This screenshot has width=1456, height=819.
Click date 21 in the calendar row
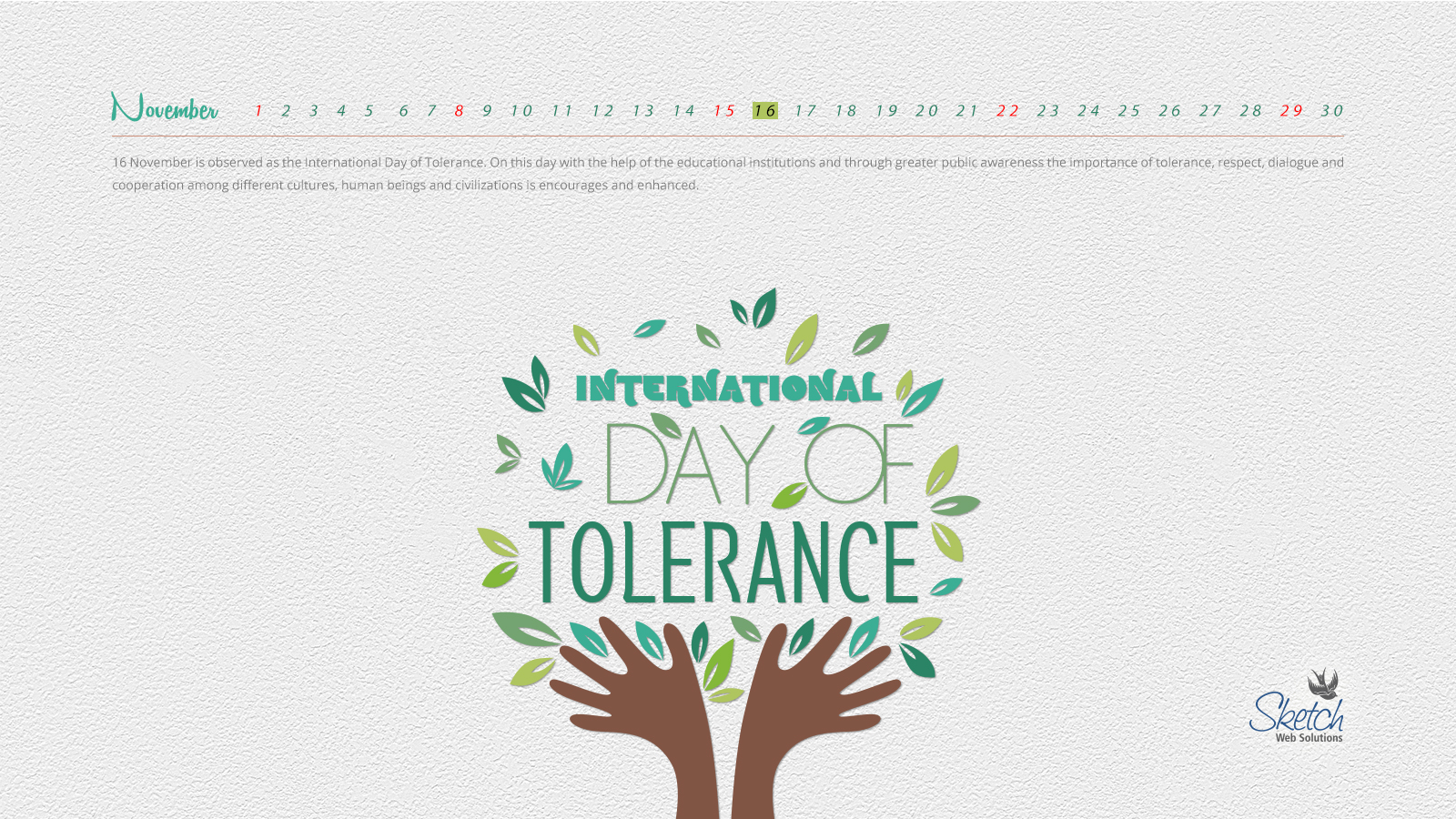pyautogui.click(x=967, y=111)
